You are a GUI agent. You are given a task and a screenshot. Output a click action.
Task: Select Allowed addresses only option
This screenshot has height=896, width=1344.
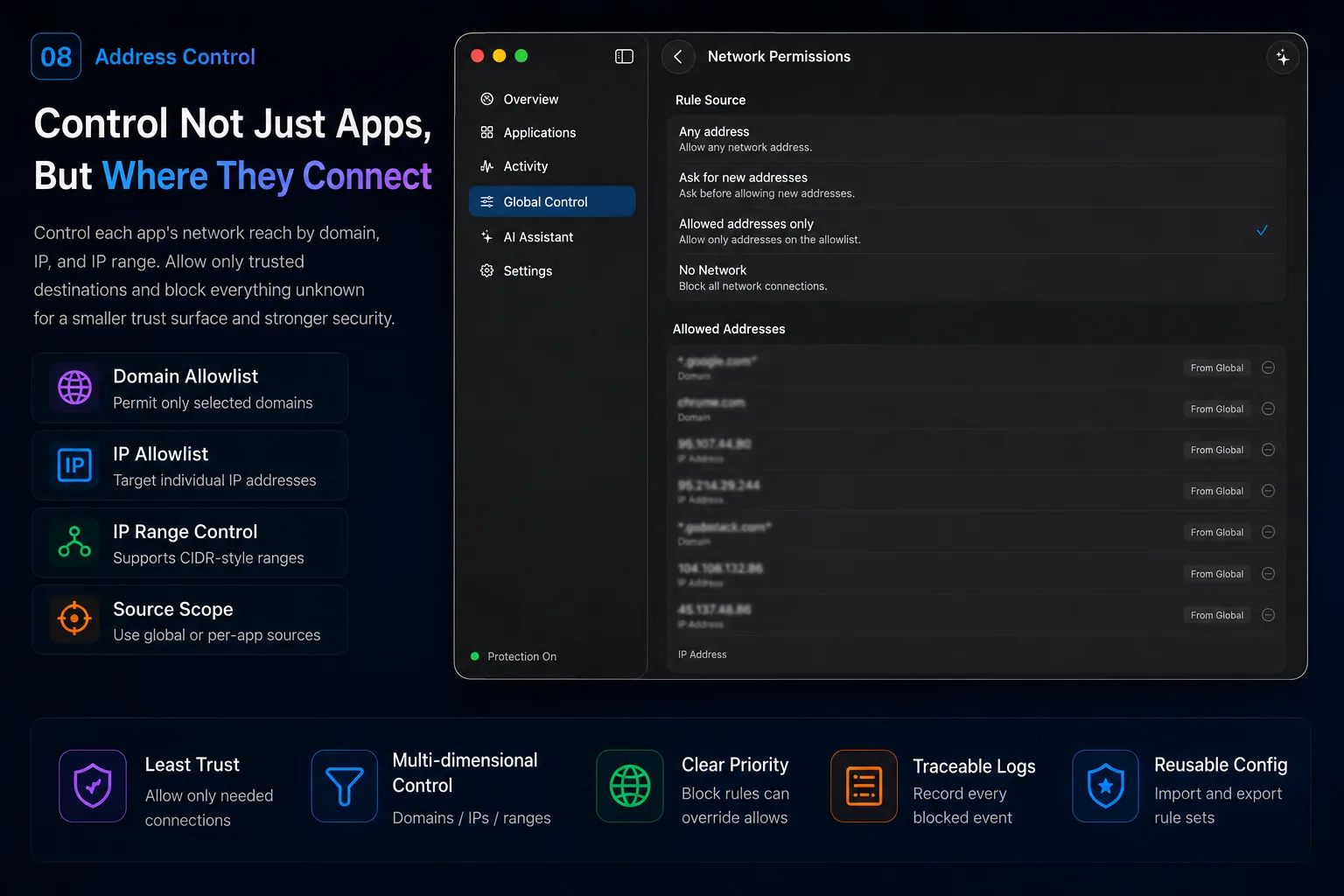click(976, 231)
